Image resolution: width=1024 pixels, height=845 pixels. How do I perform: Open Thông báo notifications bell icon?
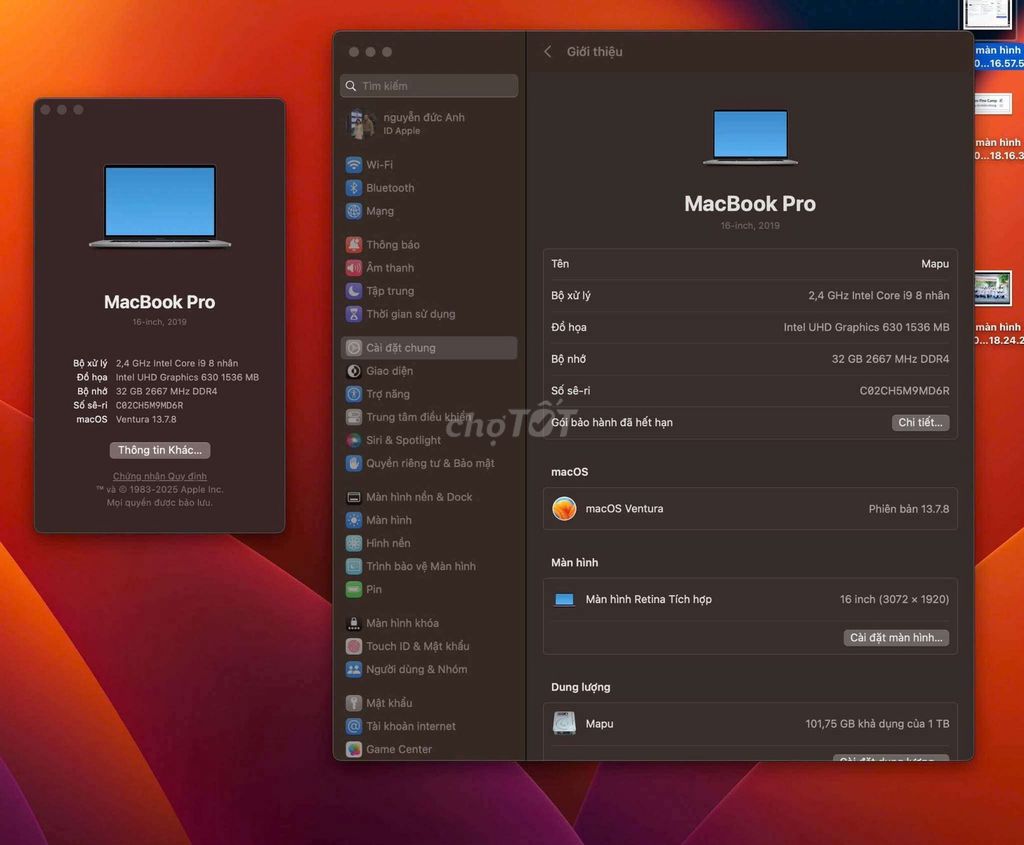click(353, 245)
